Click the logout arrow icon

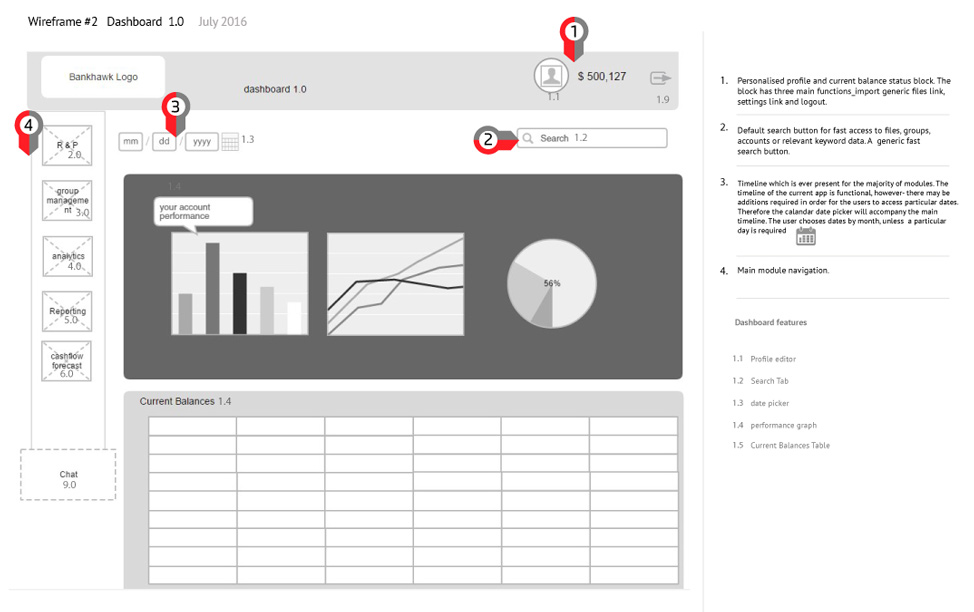[660, 78]
